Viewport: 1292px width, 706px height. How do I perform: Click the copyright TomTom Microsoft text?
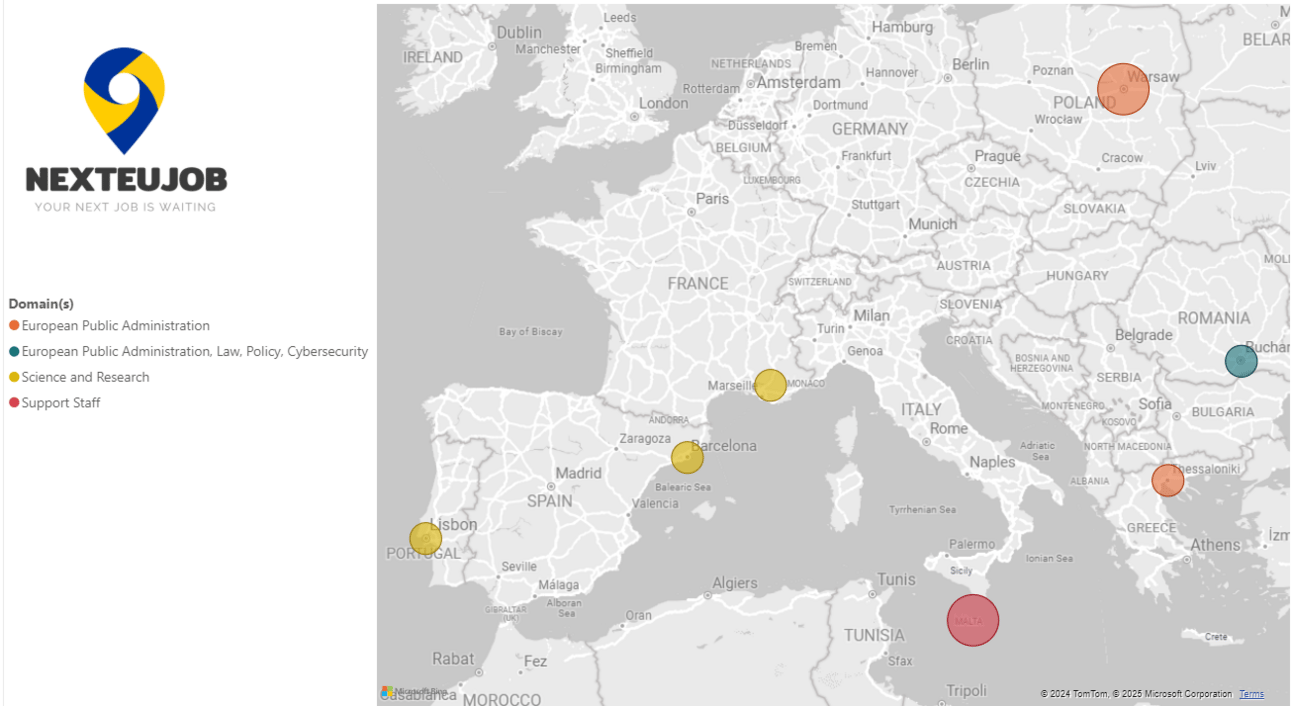click(1136, 694)
